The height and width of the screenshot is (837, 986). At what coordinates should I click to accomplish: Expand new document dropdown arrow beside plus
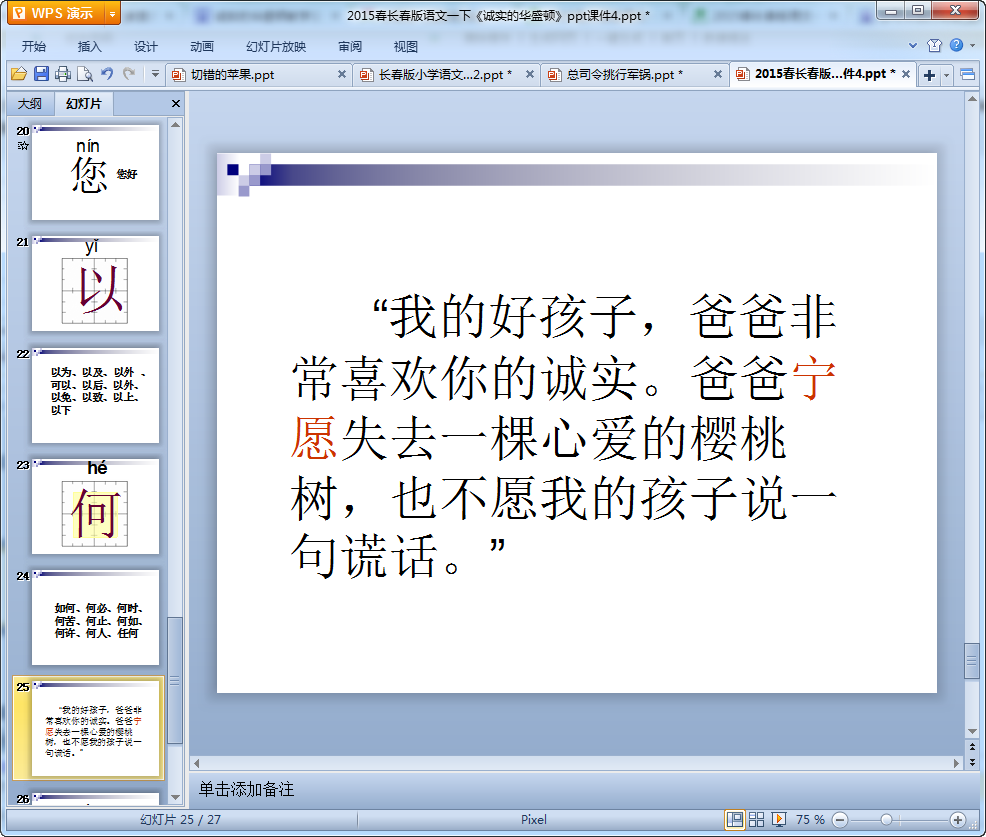946,75
